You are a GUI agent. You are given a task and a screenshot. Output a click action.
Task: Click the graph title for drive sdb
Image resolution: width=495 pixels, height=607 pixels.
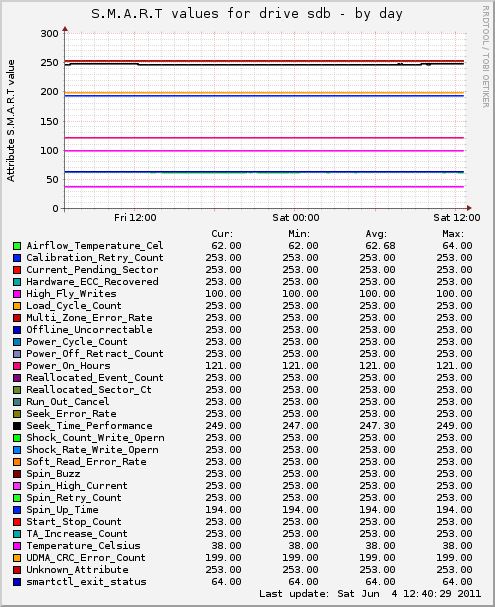click(247, 14)
